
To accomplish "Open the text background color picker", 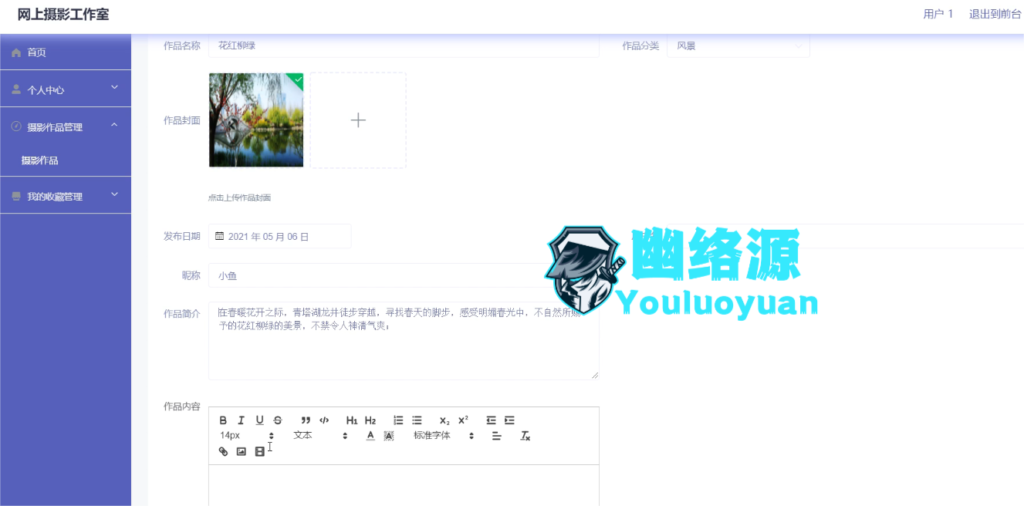I will [x=389, y=435].
